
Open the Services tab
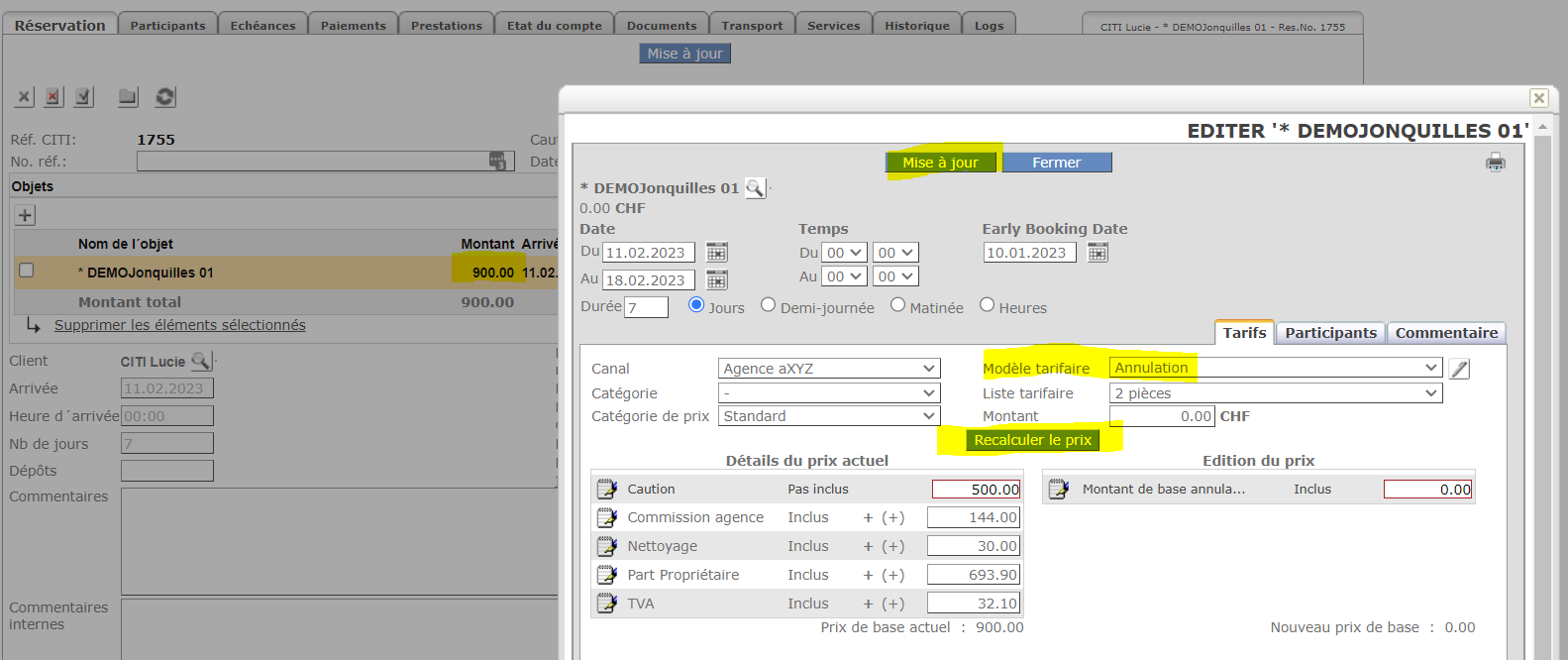pyautogui.click(x=833, y=25)
